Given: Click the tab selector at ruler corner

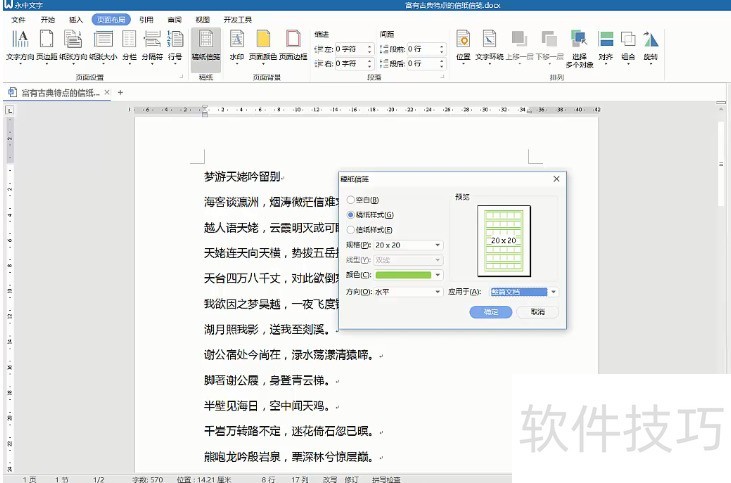Looking at the screenshot, I should (x=10, y=110).
